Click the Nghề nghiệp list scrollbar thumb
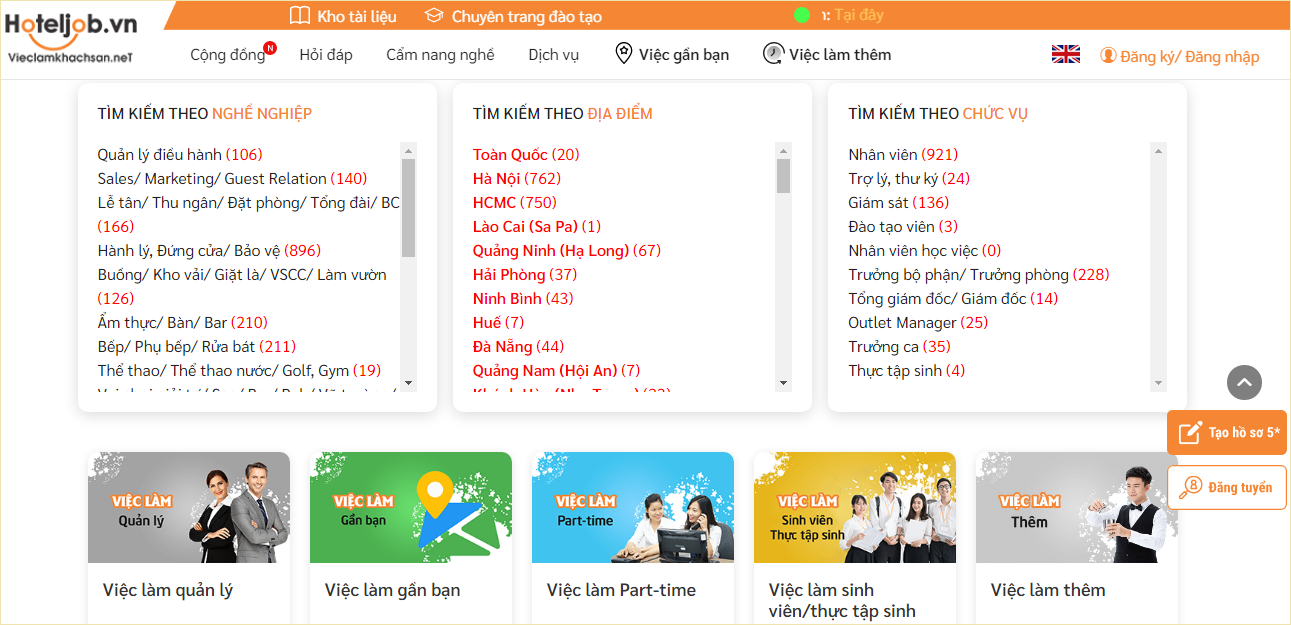Image resolution: width=1291 pixels, height=625 pixels. [408, 207]
